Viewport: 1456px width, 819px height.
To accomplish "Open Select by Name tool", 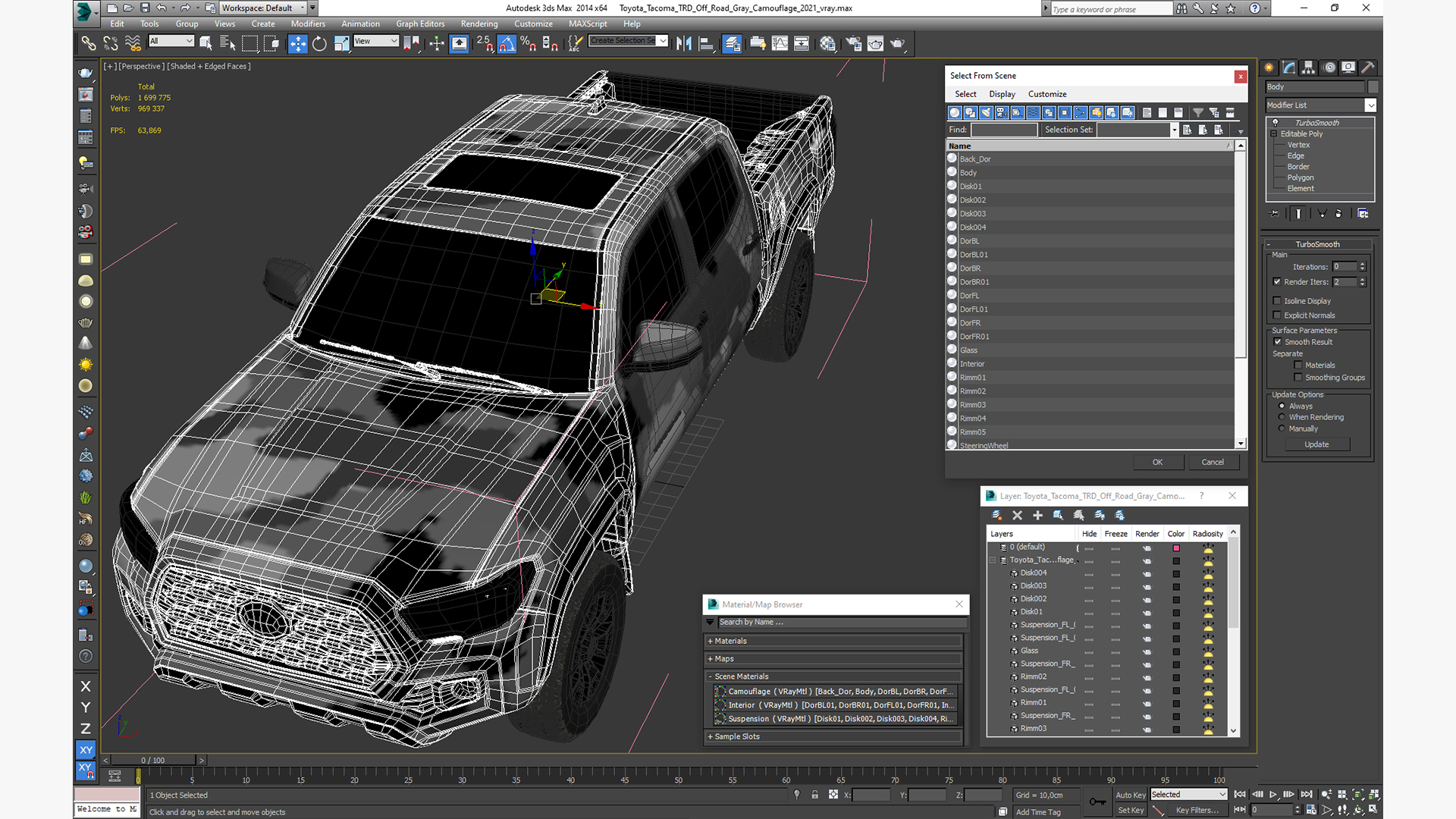I will click(227, 43).
